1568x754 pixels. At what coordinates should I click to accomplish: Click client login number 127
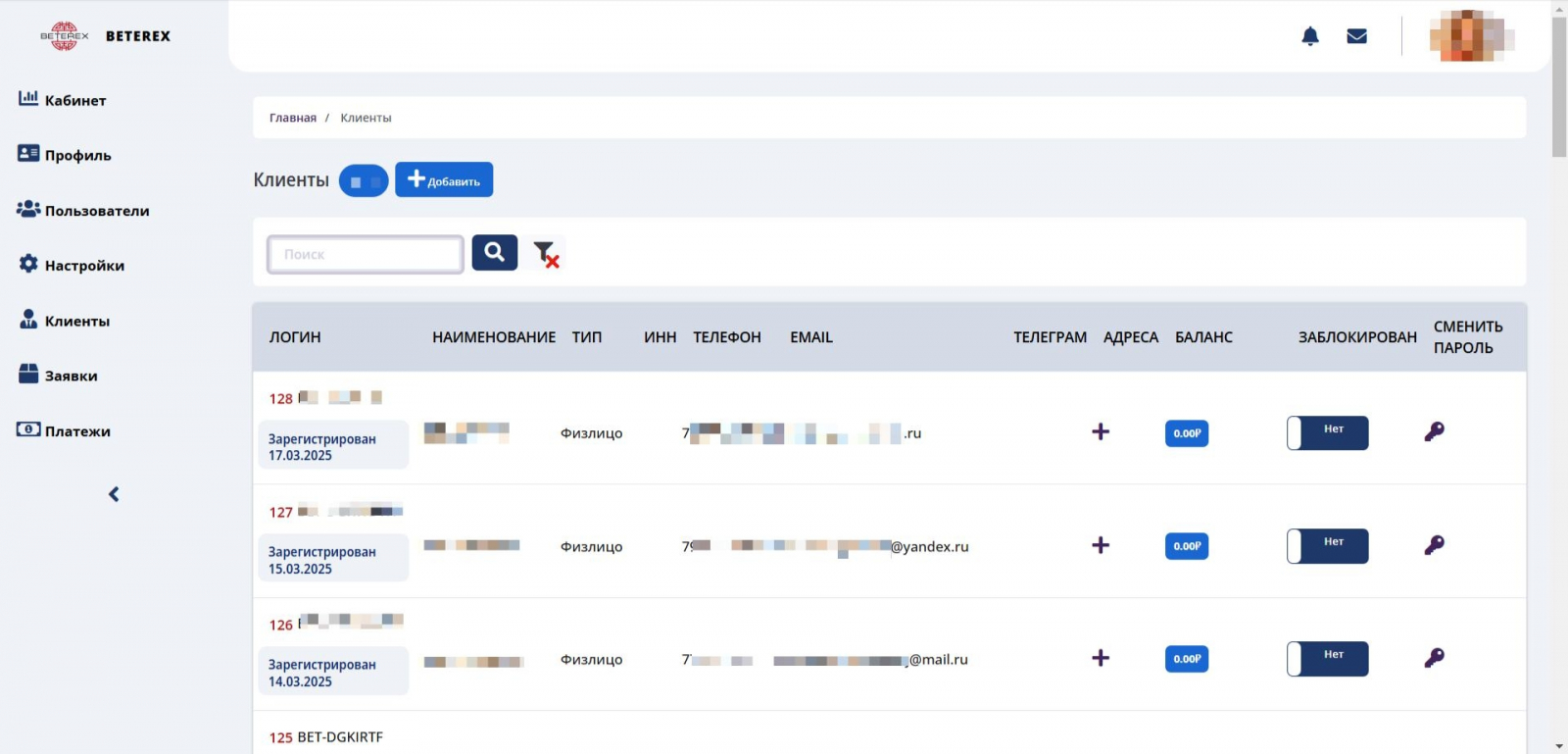[x=281, y=512]
